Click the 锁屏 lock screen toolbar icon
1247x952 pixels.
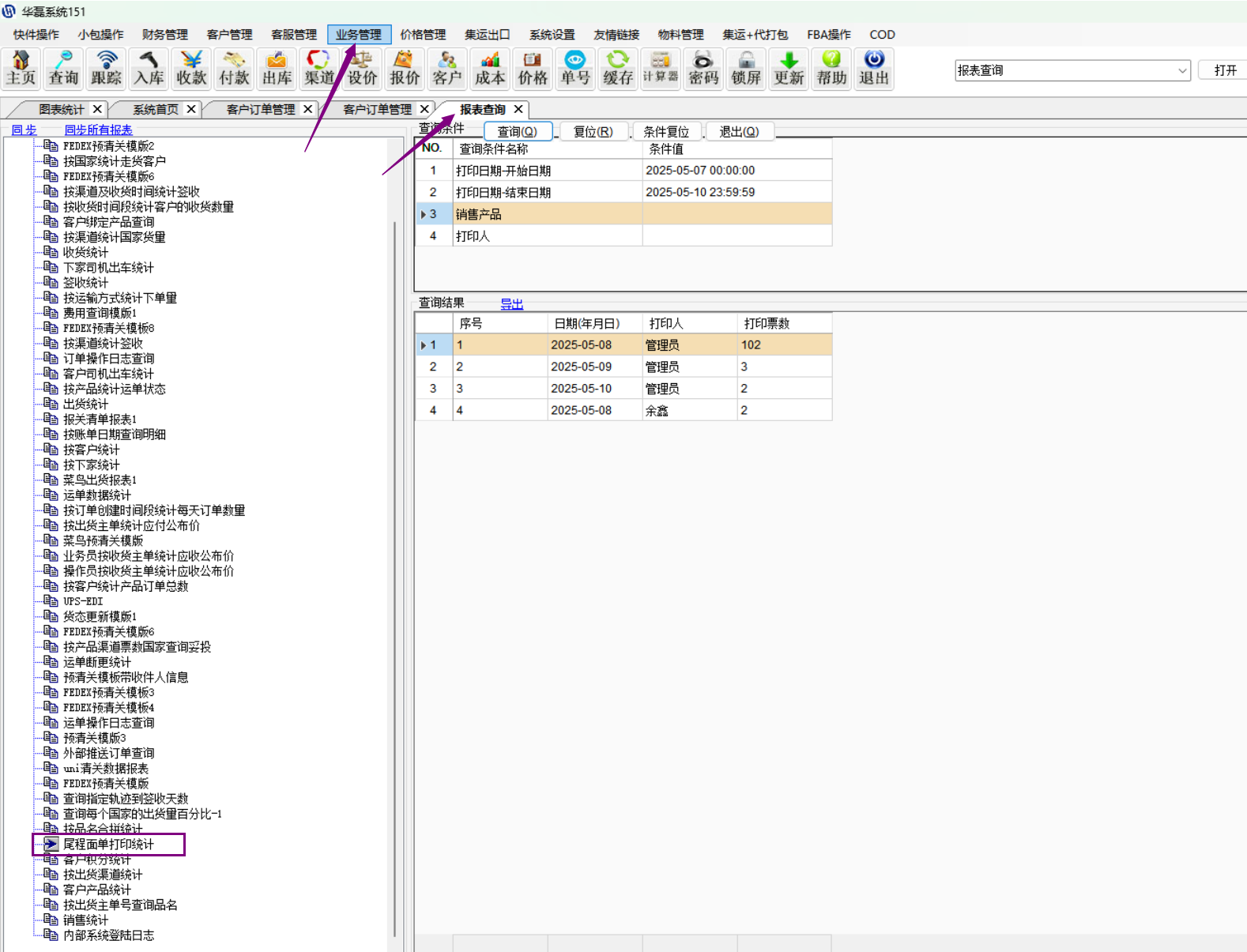coord(746,69)
